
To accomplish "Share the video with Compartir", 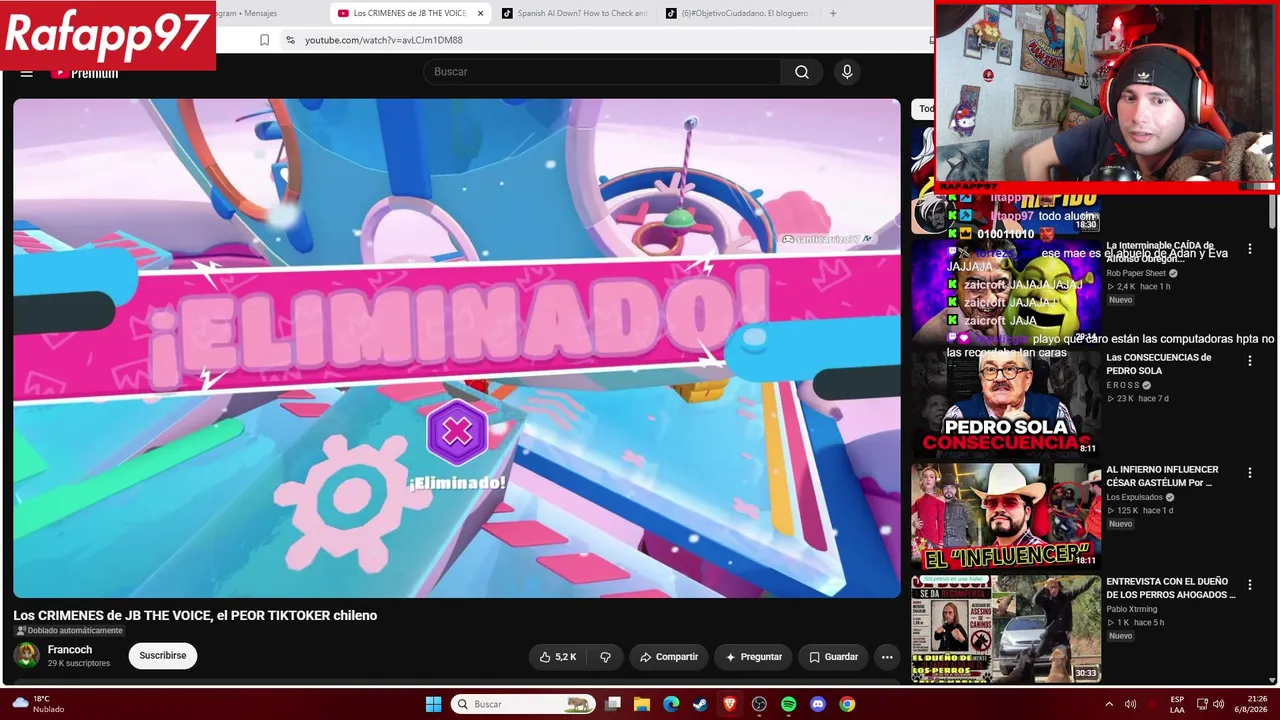I will click(x=669, y=657).
